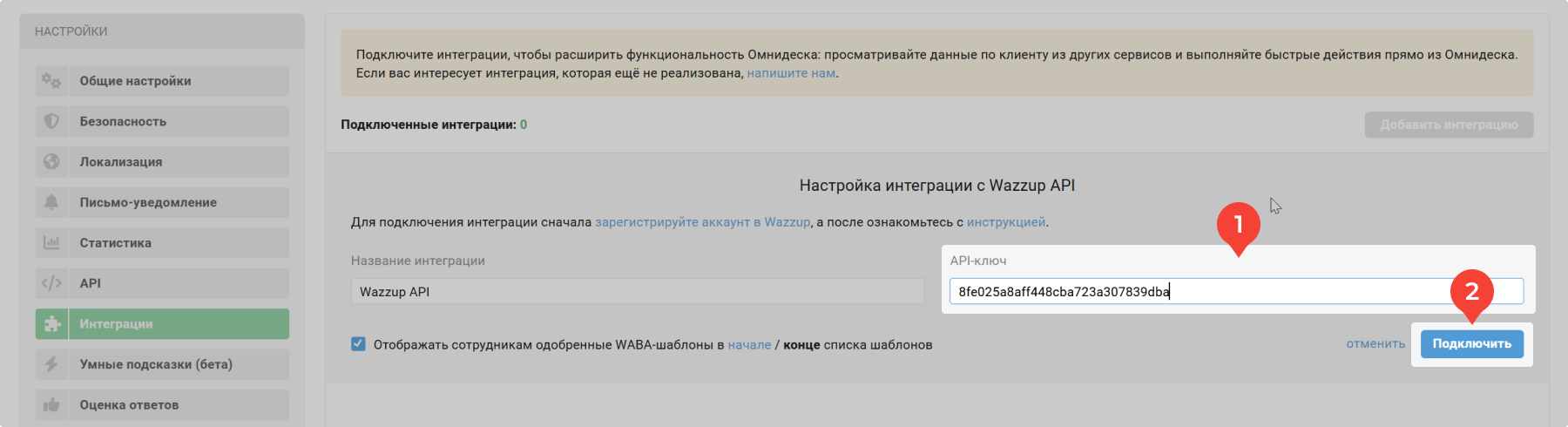The height and width of the screenshot is (427, 1568).
Task: Open зарегистрируйте аккаунт в Wazzup link
Action: [703, 222]
